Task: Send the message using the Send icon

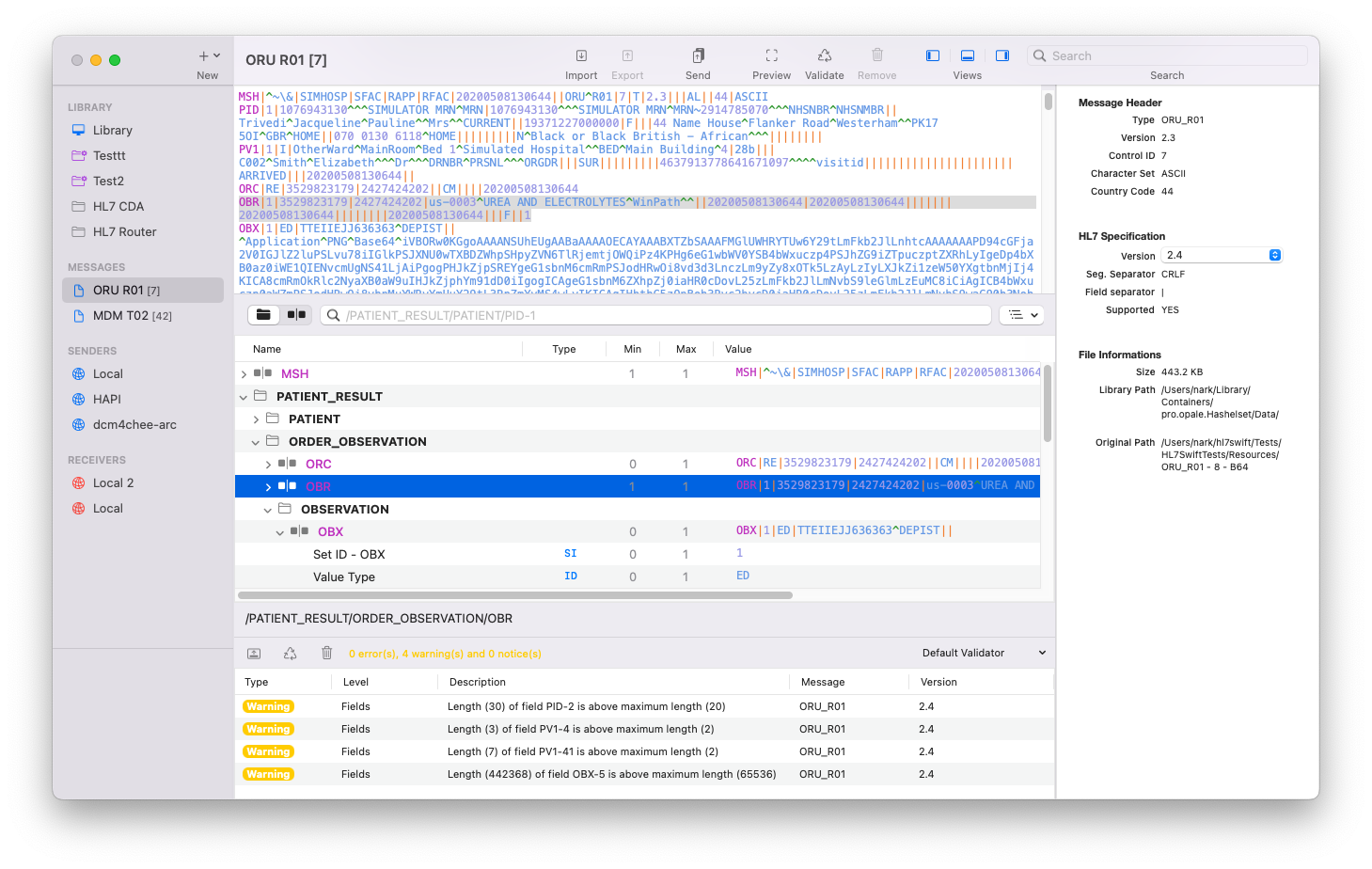Action: [x=698, y=56]
